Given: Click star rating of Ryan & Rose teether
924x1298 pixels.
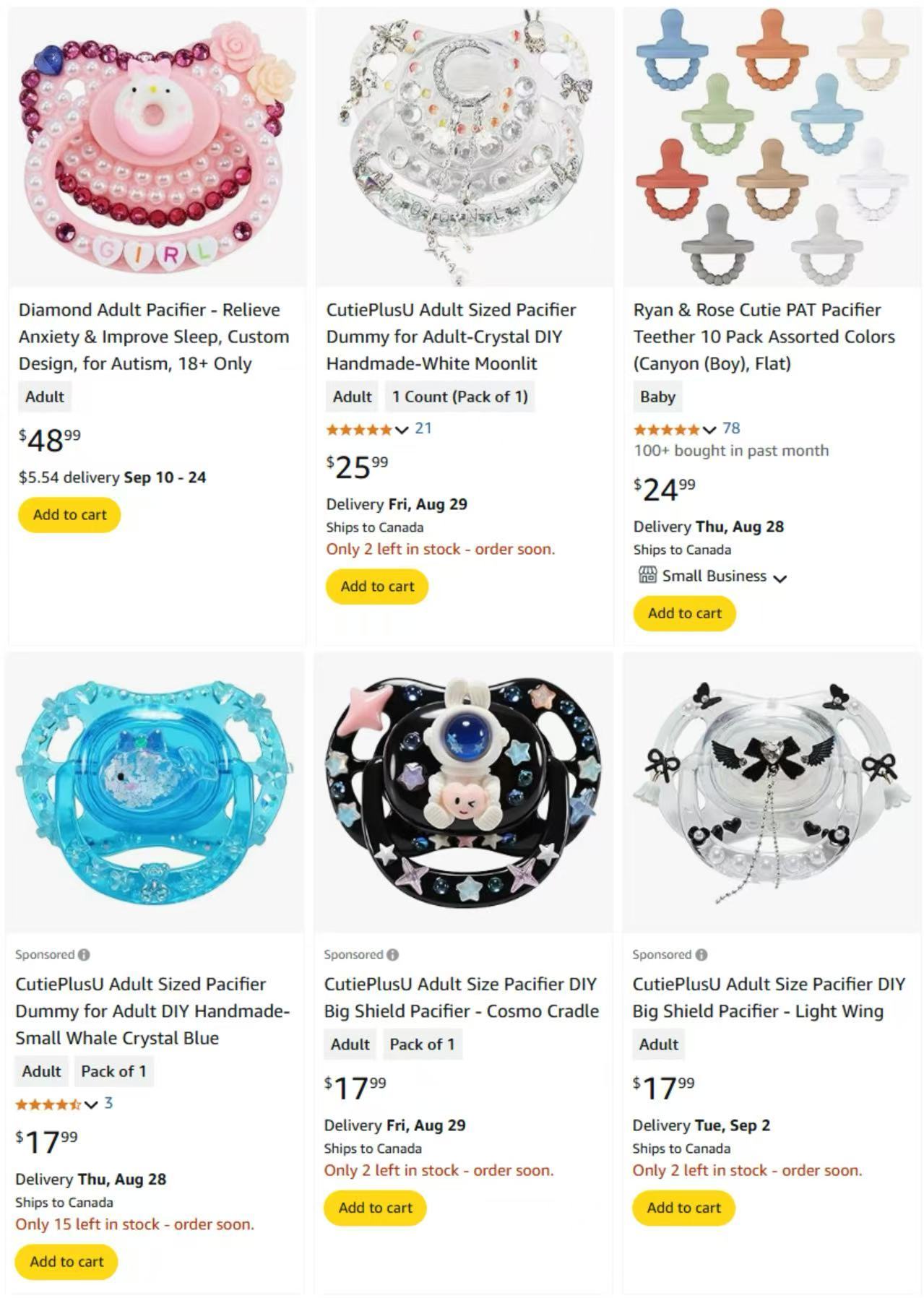Looking at the screenshot, I should tap(666, 429).
